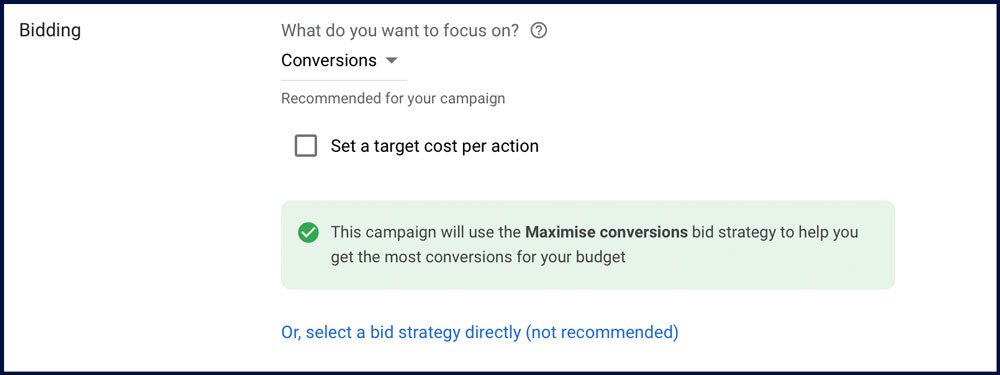This screenshot has width=1000, height=375.
Task: Click the word "Conversions" in the dropdown
Action: point(329,61)
